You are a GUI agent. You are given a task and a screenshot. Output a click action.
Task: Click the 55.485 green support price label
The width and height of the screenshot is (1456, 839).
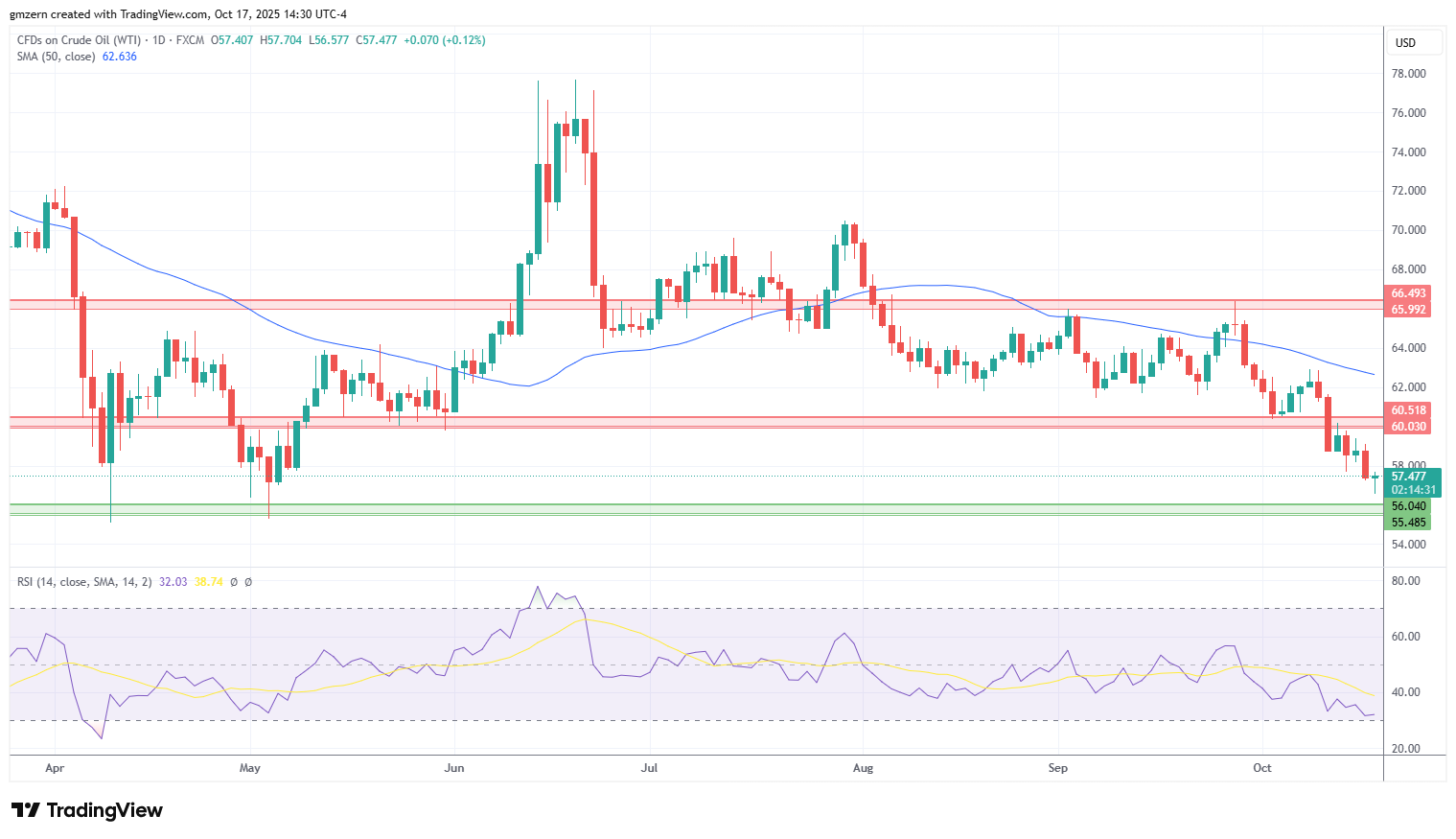(x=1408, y=523)
